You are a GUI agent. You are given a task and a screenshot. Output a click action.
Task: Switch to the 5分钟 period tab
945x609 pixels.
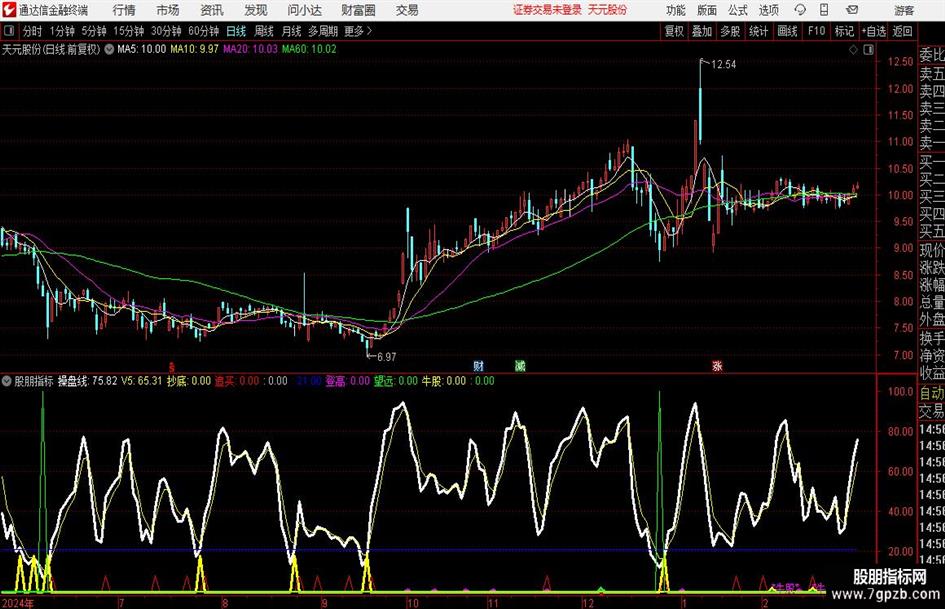click(94, 31)
